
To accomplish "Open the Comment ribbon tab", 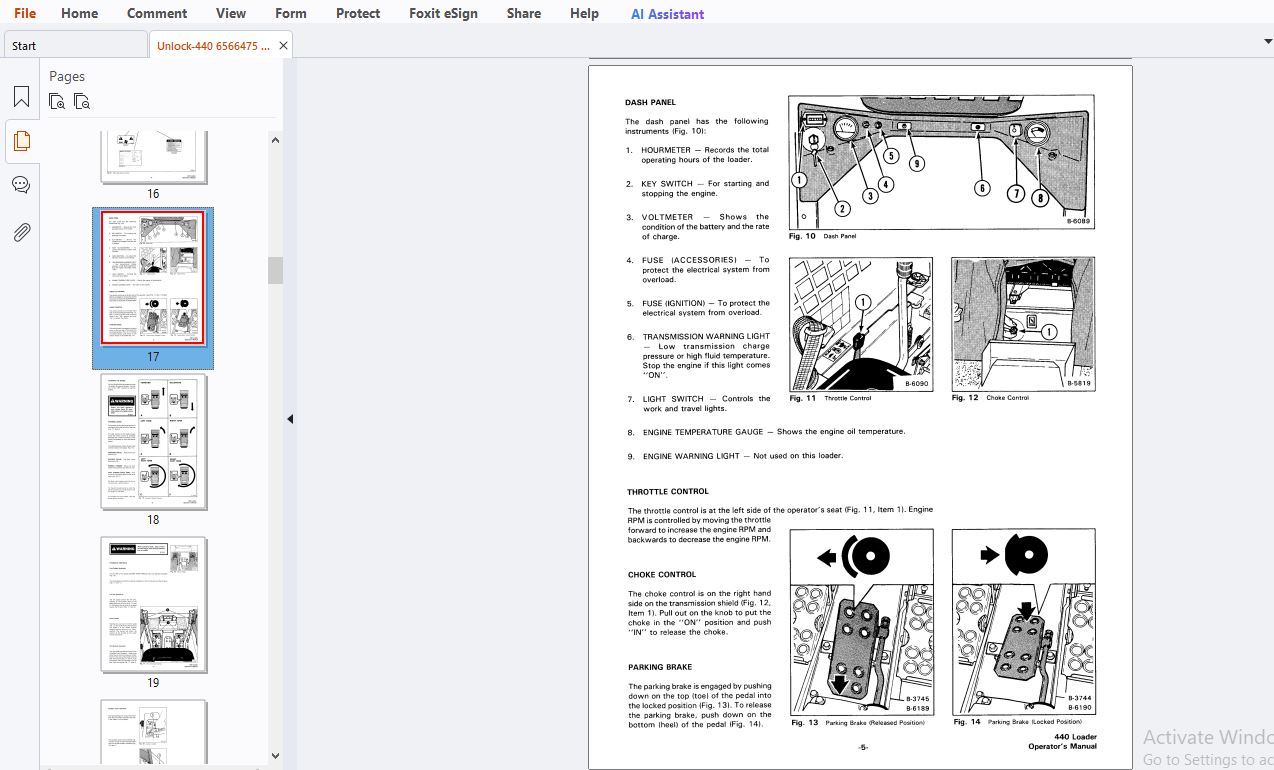I will point(157,13).
